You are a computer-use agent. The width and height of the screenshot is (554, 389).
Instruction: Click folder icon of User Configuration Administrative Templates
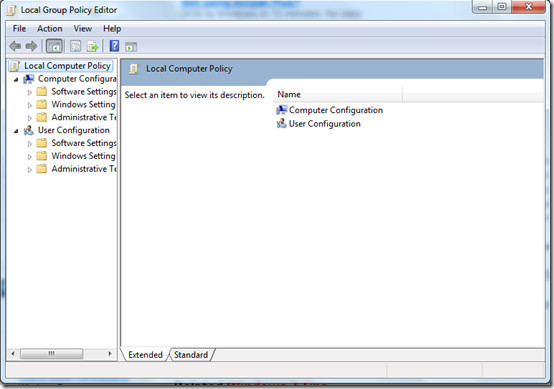pos(42,169)
